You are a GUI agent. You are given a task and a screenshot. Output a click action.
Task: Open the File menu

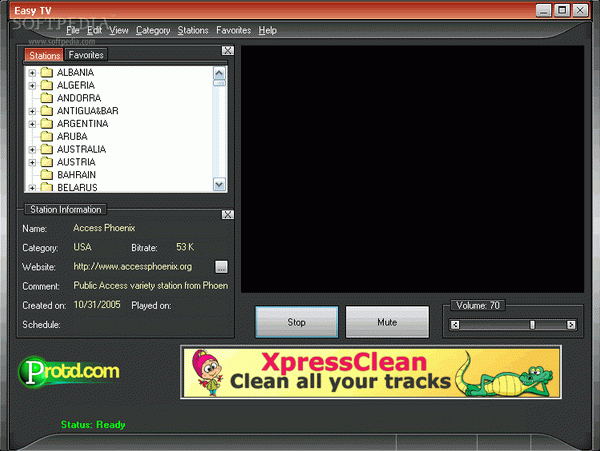click(x=73, y=30)
